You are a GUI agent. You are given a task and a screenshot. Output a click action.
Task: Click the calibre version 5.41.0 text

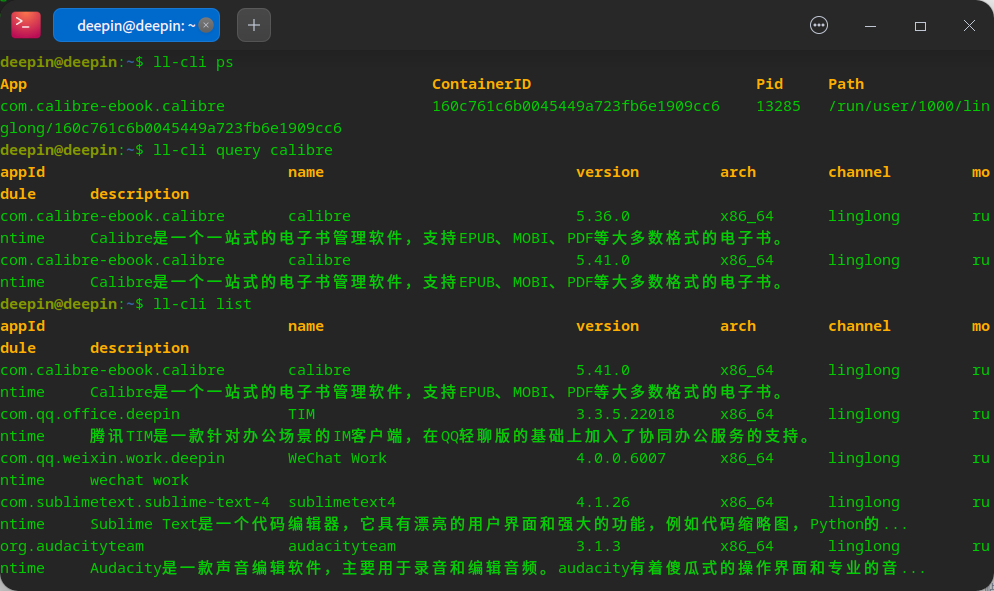(606, 370)
